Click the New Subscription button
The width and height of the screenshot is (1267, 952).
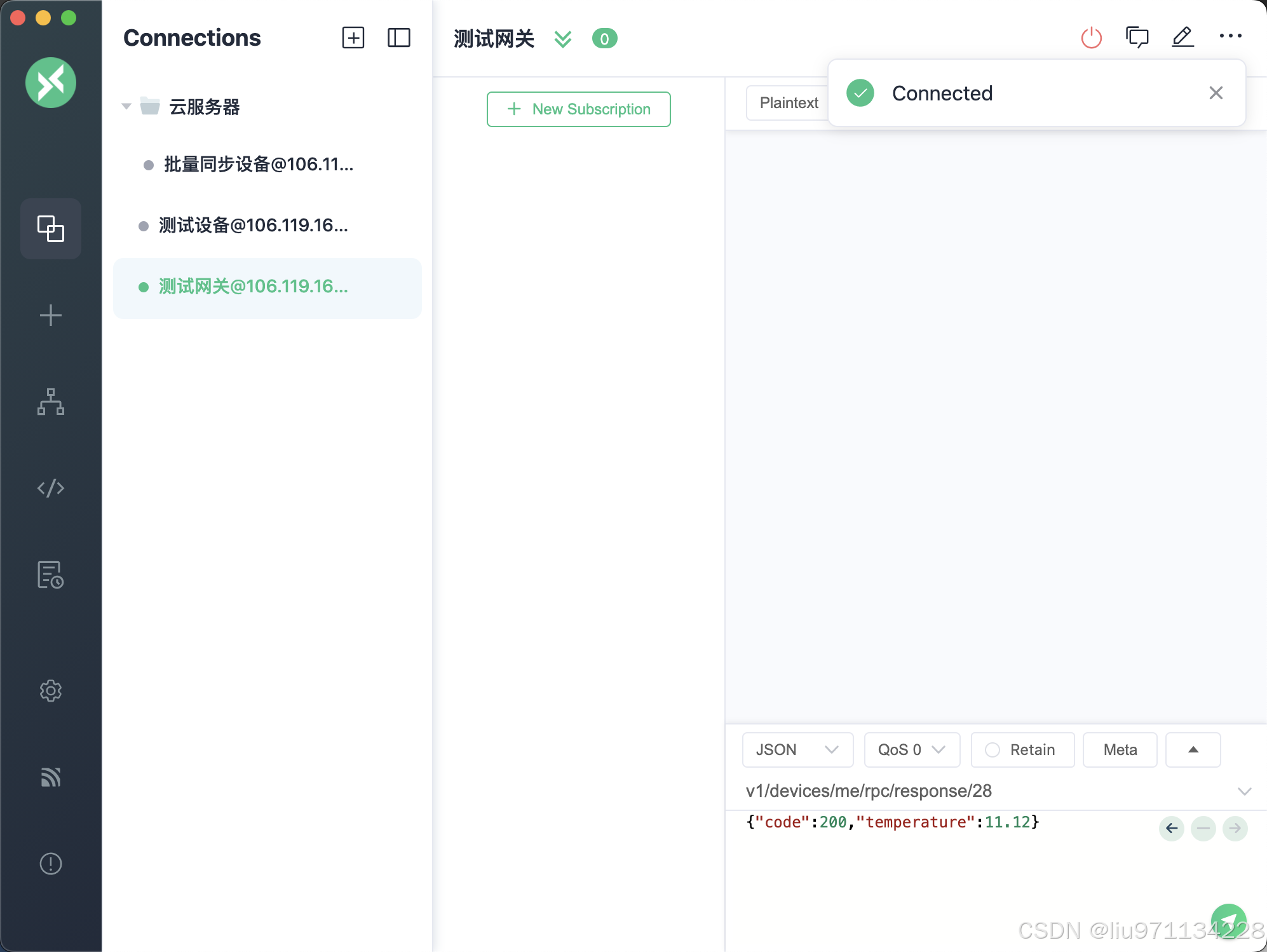tap(578, 109)
